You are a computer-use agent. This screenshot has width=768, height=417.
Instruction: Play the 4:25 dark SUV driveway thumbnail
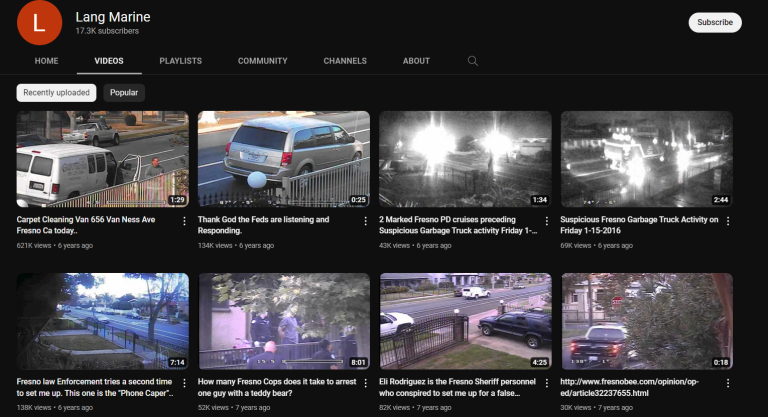[x=465, y=321]
